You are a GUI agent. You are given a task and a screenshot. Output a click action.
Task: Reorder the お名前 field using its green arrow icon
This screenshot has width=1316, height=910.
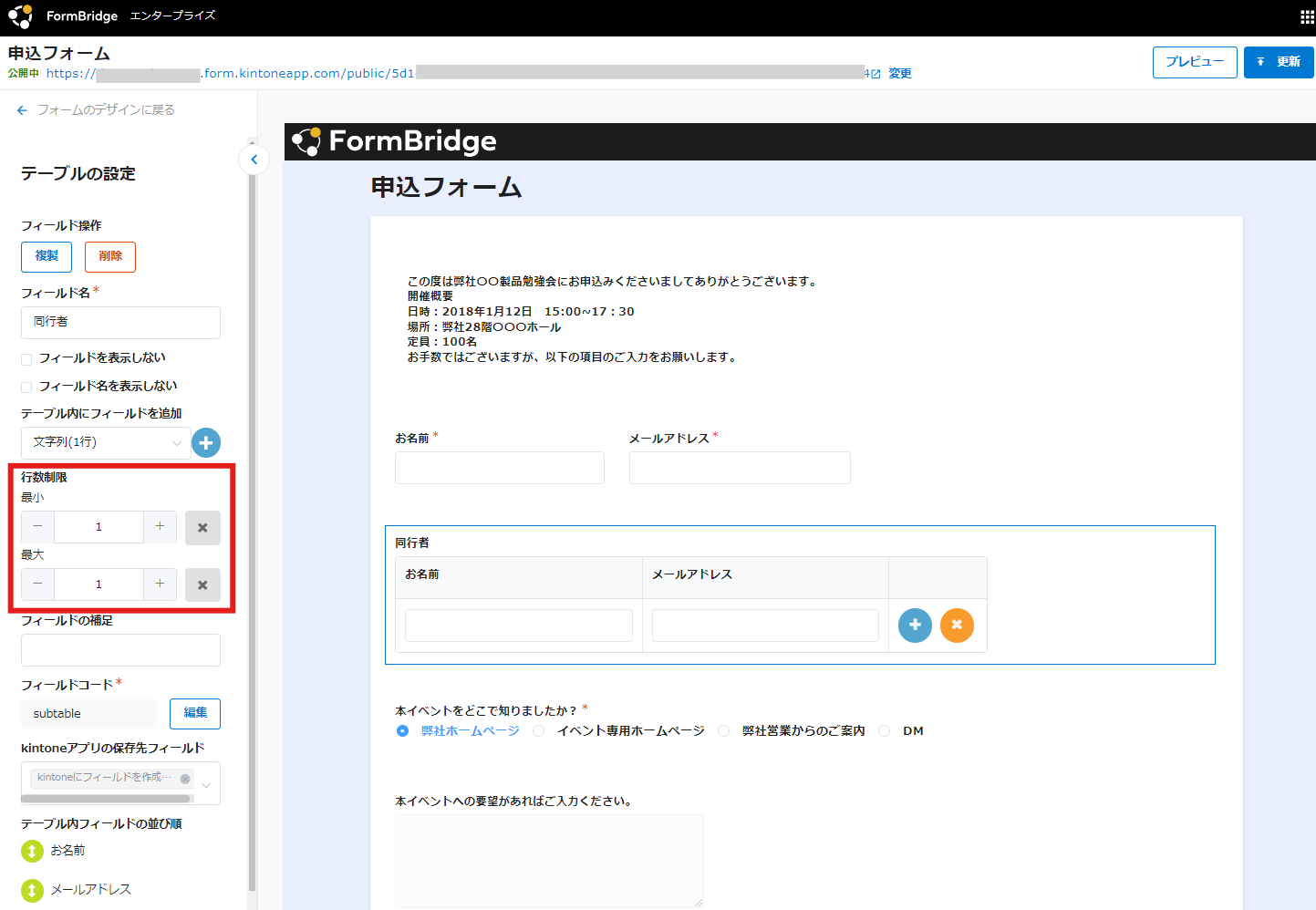32,851
